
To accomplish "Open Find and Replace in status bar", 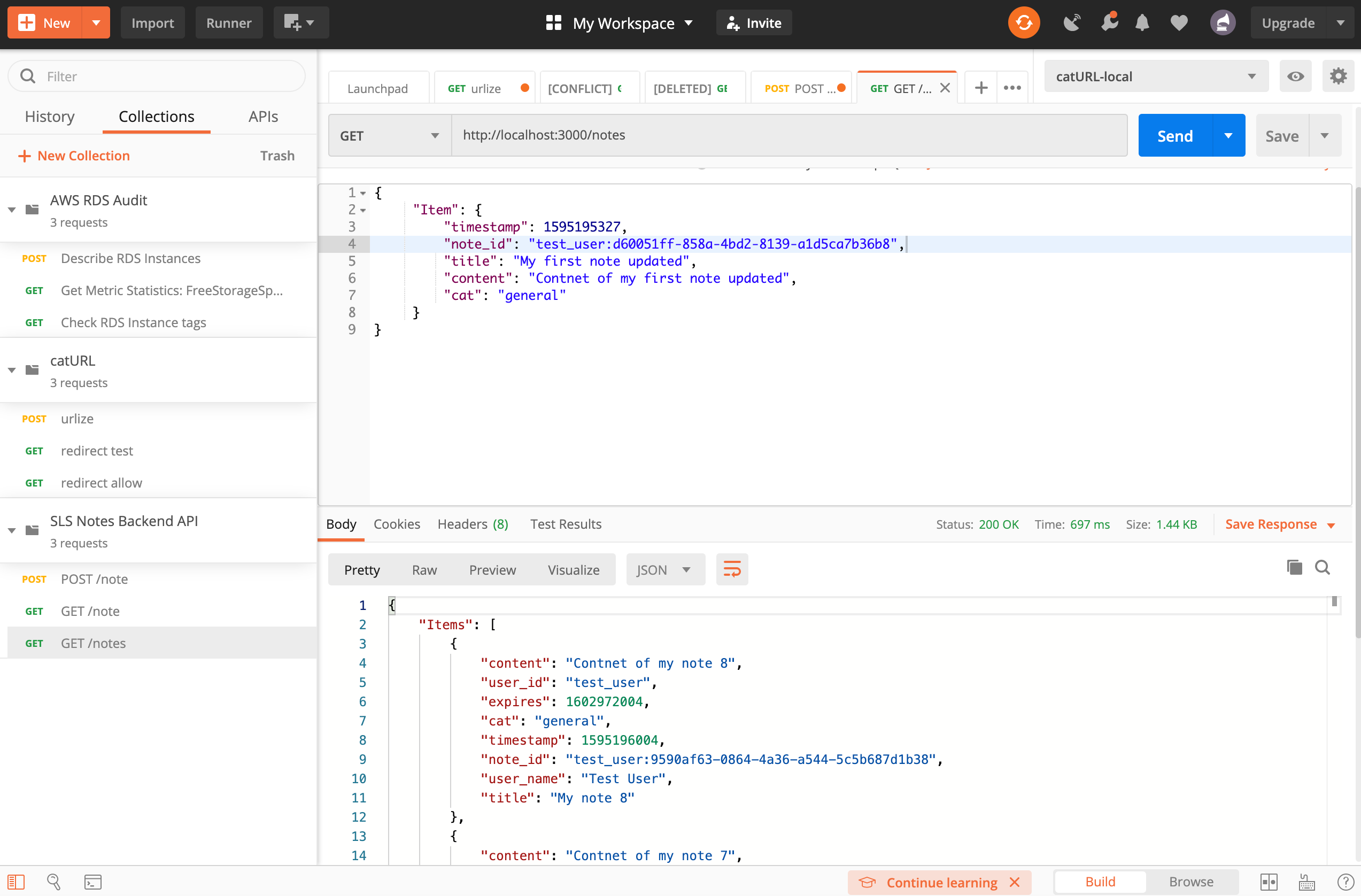I will click(54, 882).
